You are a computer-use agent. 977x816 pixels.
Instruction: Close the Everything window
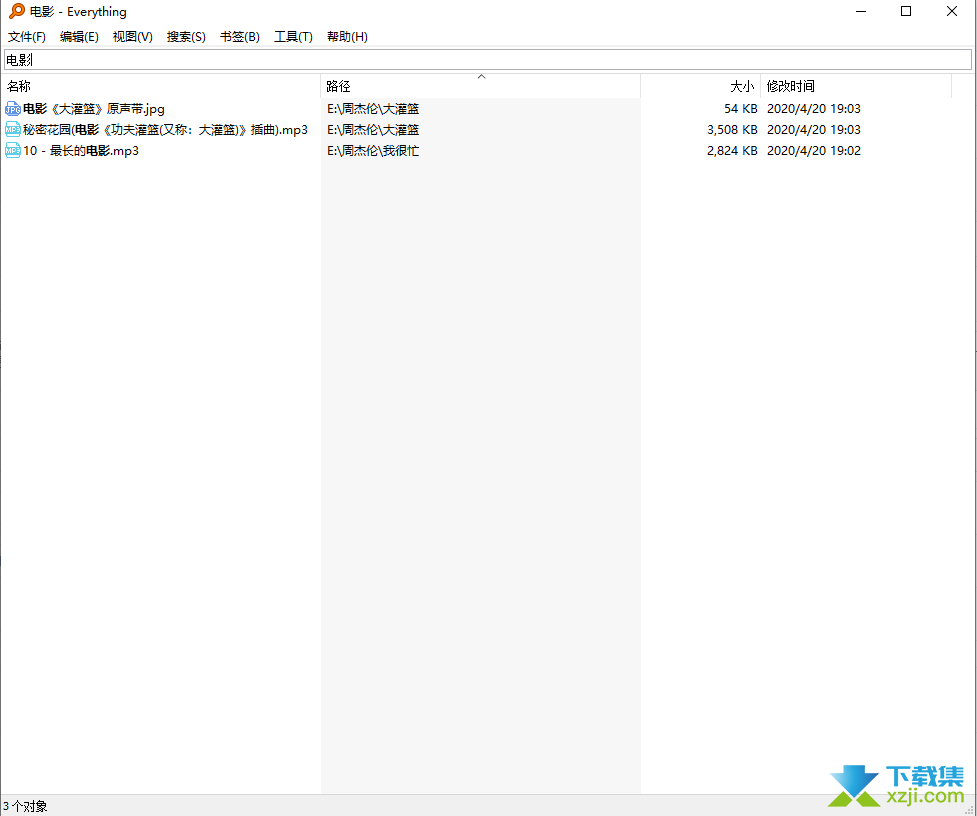point(952,11)
